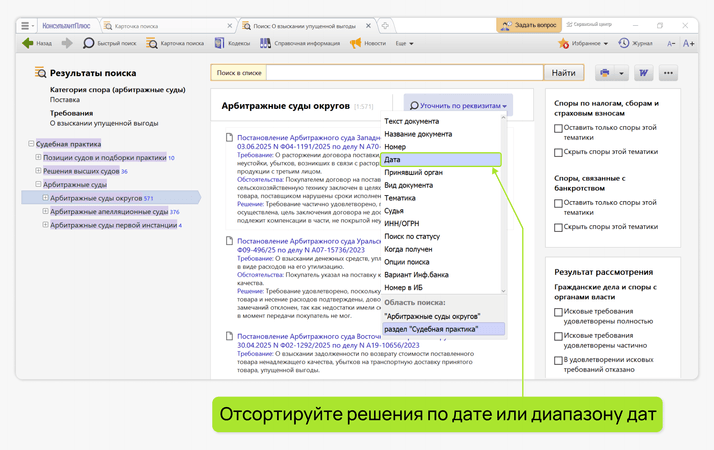
Task: Click the refine menu scrollbar
Action: [503, 204]
